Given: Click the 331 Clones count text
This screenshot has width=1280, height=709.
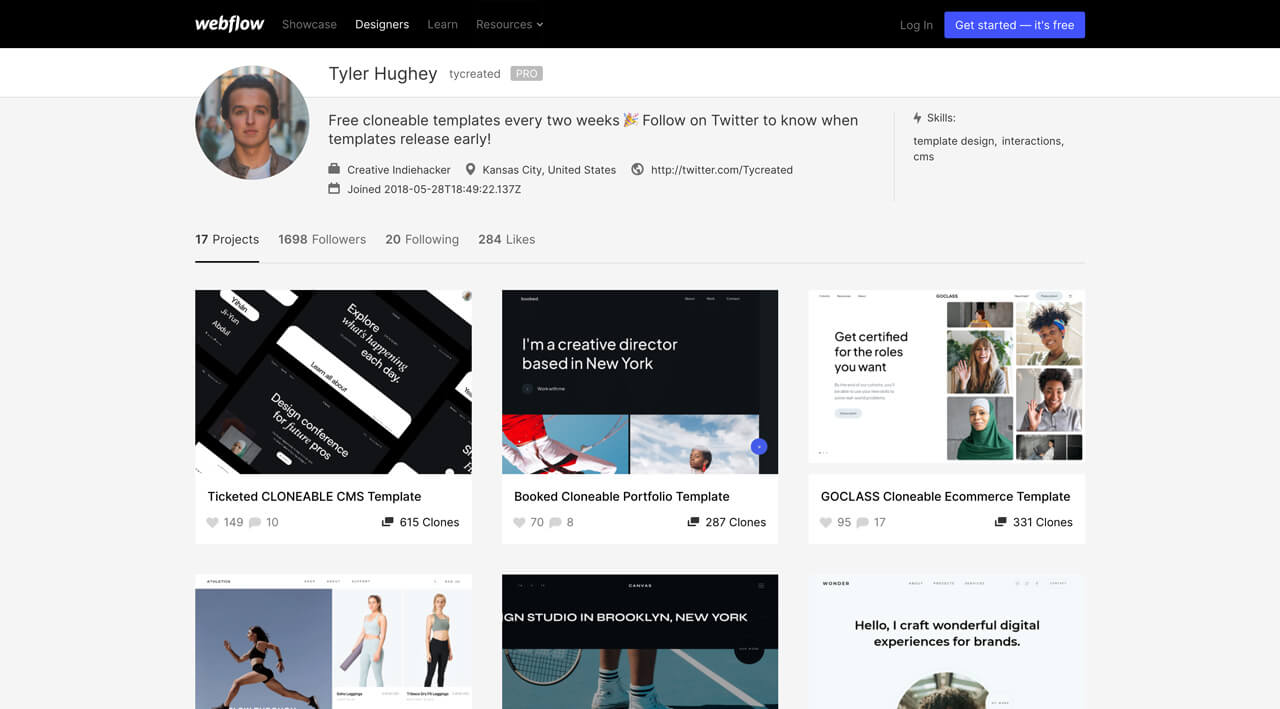Looking at the screenshot, I should pos(1042,522).
